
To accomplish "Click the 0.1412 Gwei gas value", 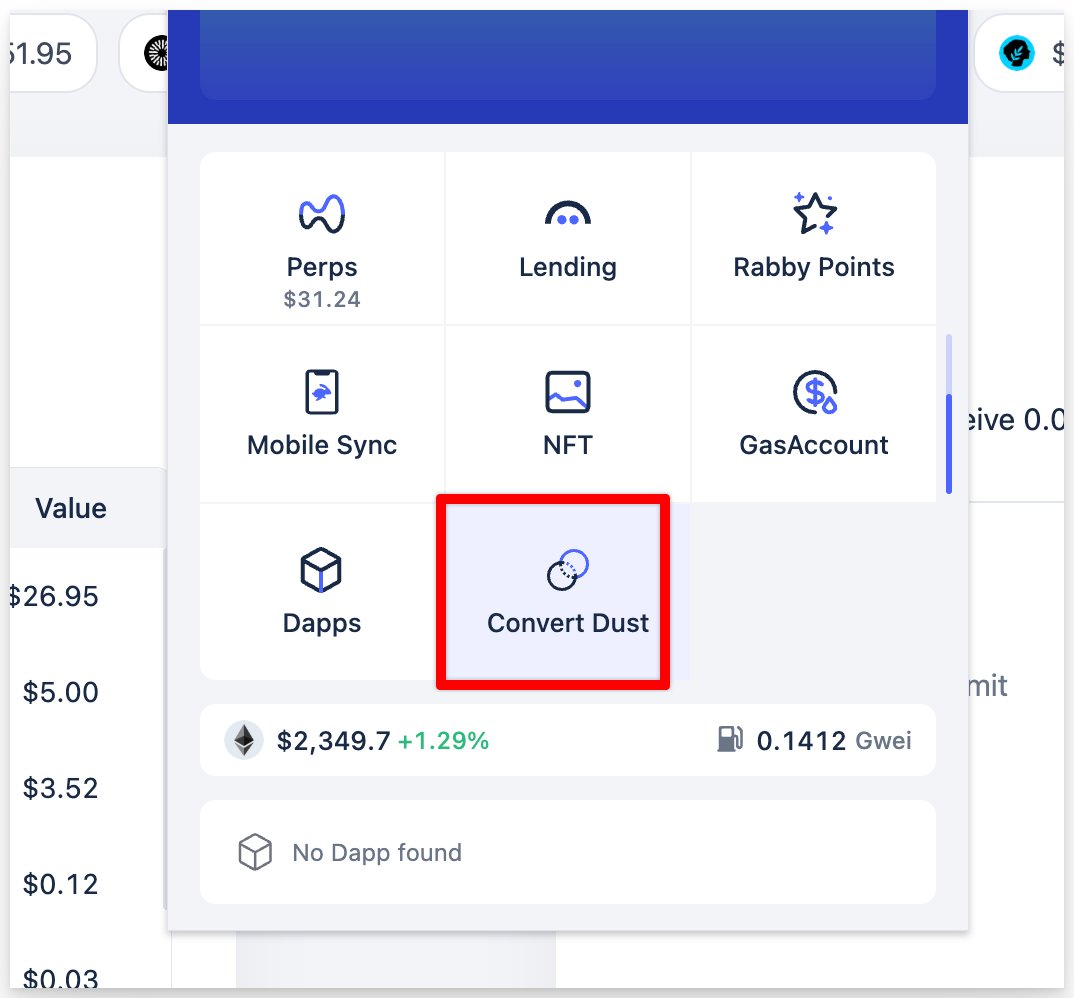I will (834, 740).
